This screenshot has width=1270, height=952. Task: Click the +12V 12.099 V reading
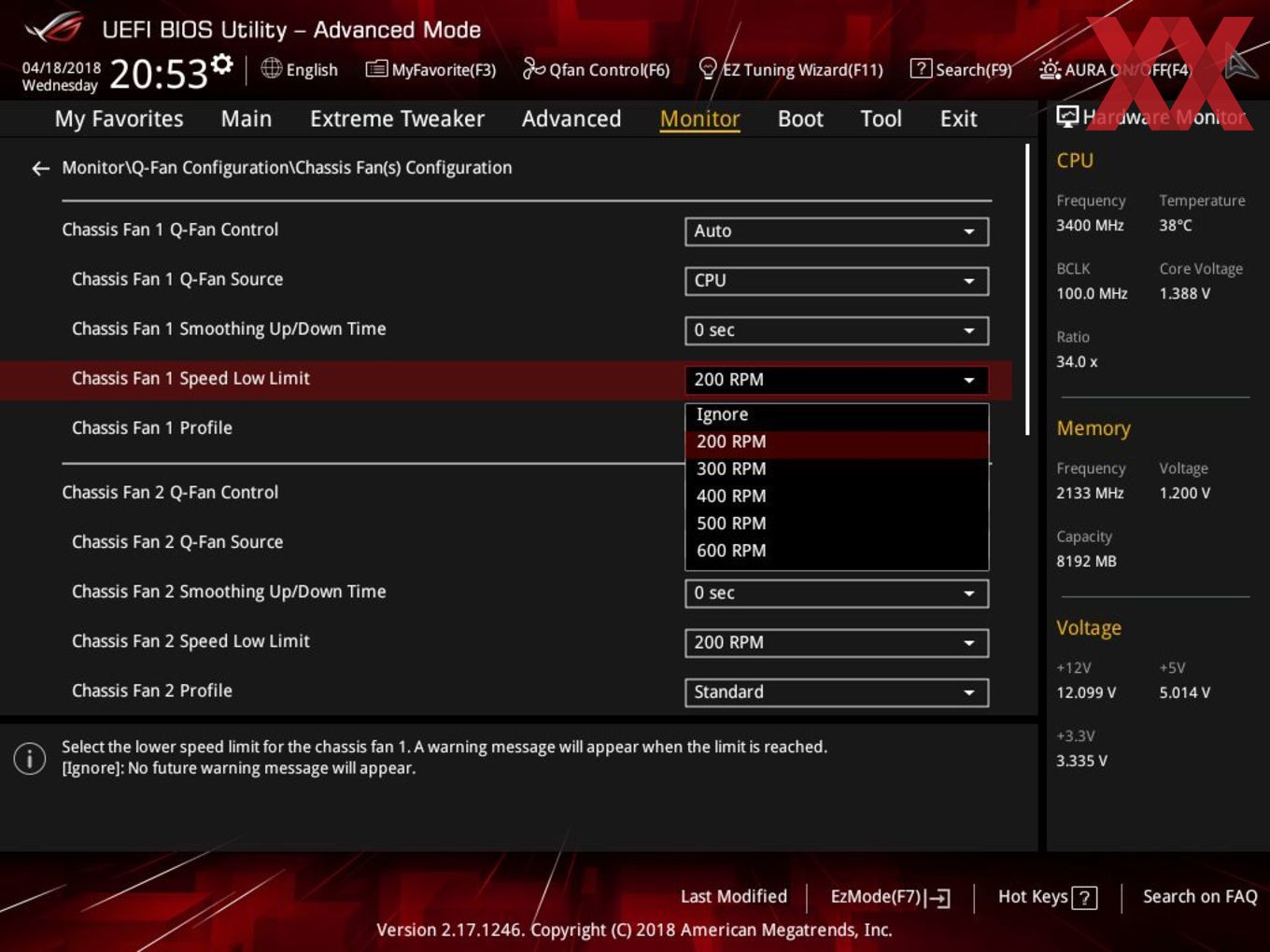[1086, 693]
